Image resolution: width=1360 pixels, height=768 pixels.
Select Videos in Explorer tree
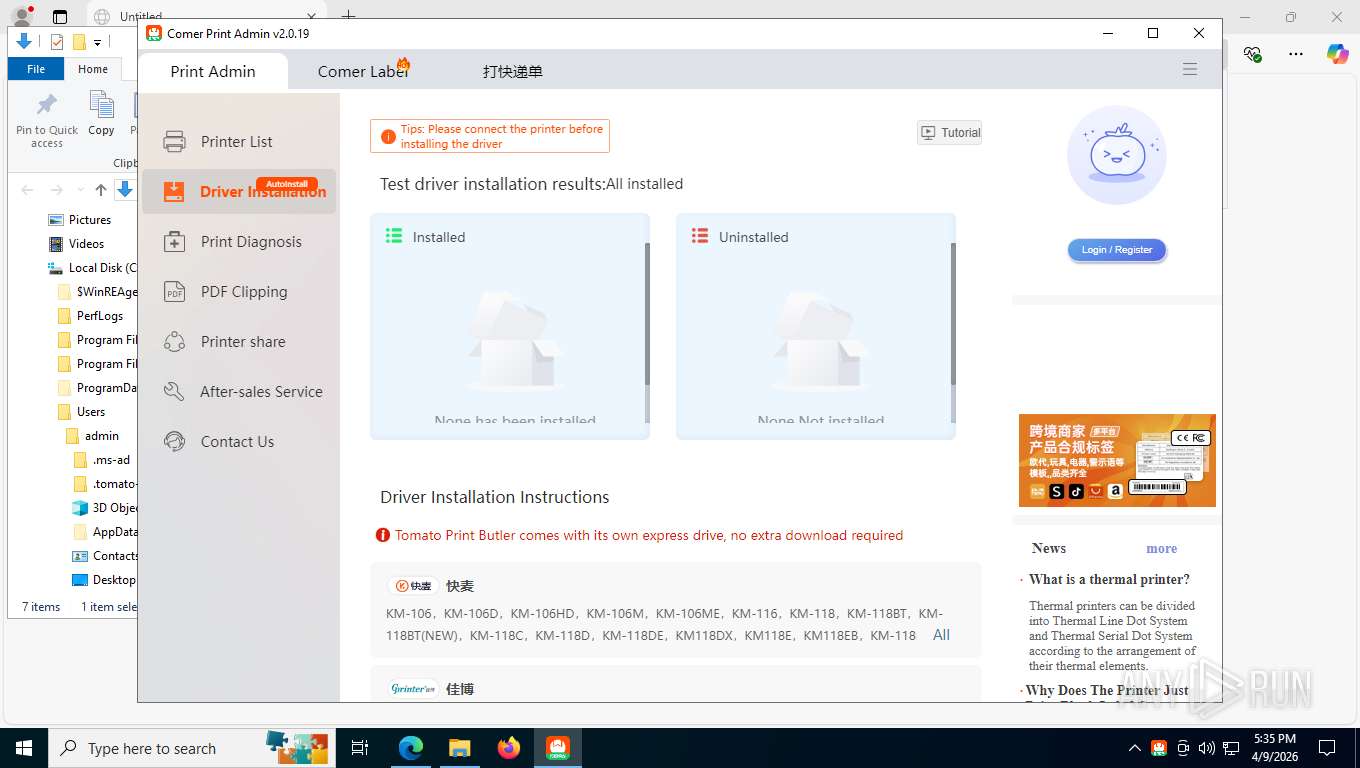86,244
